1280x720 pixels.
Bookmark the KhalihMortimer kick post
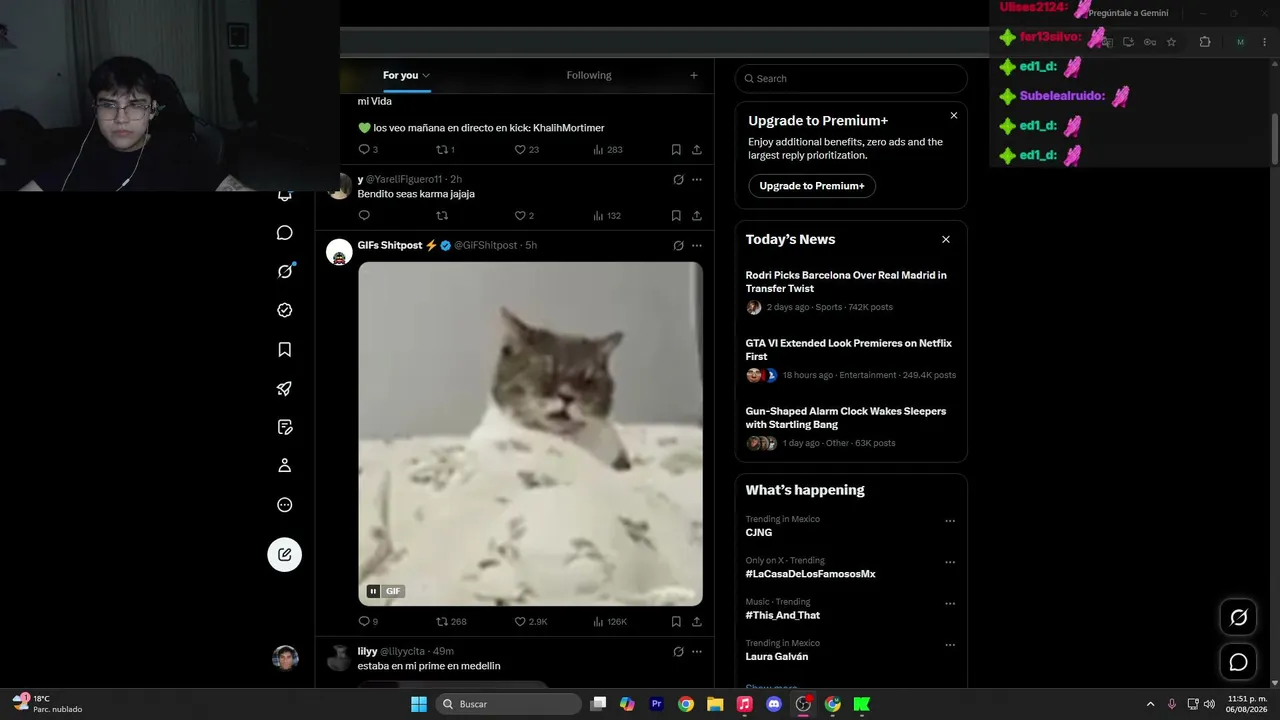(x=676, y=150)
